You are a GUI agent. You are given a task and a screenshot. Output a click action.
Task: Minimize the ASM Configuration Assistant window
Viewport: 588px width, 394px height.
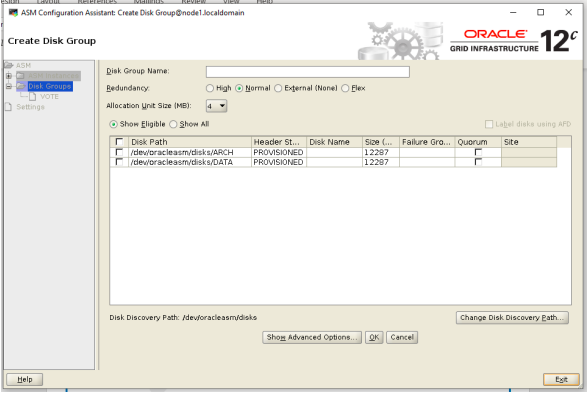point(513,12)
